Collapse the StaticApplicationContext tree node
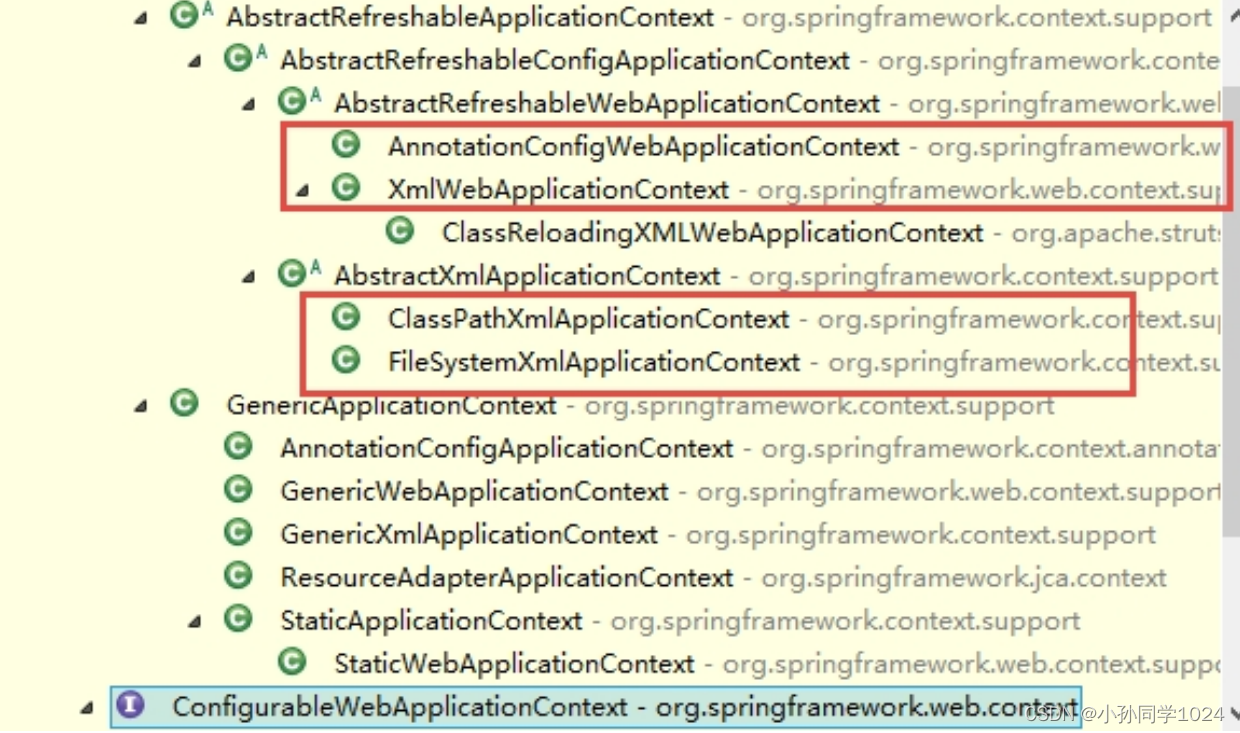The width and height of the screenshot is (1240, 733). [194, 620]
